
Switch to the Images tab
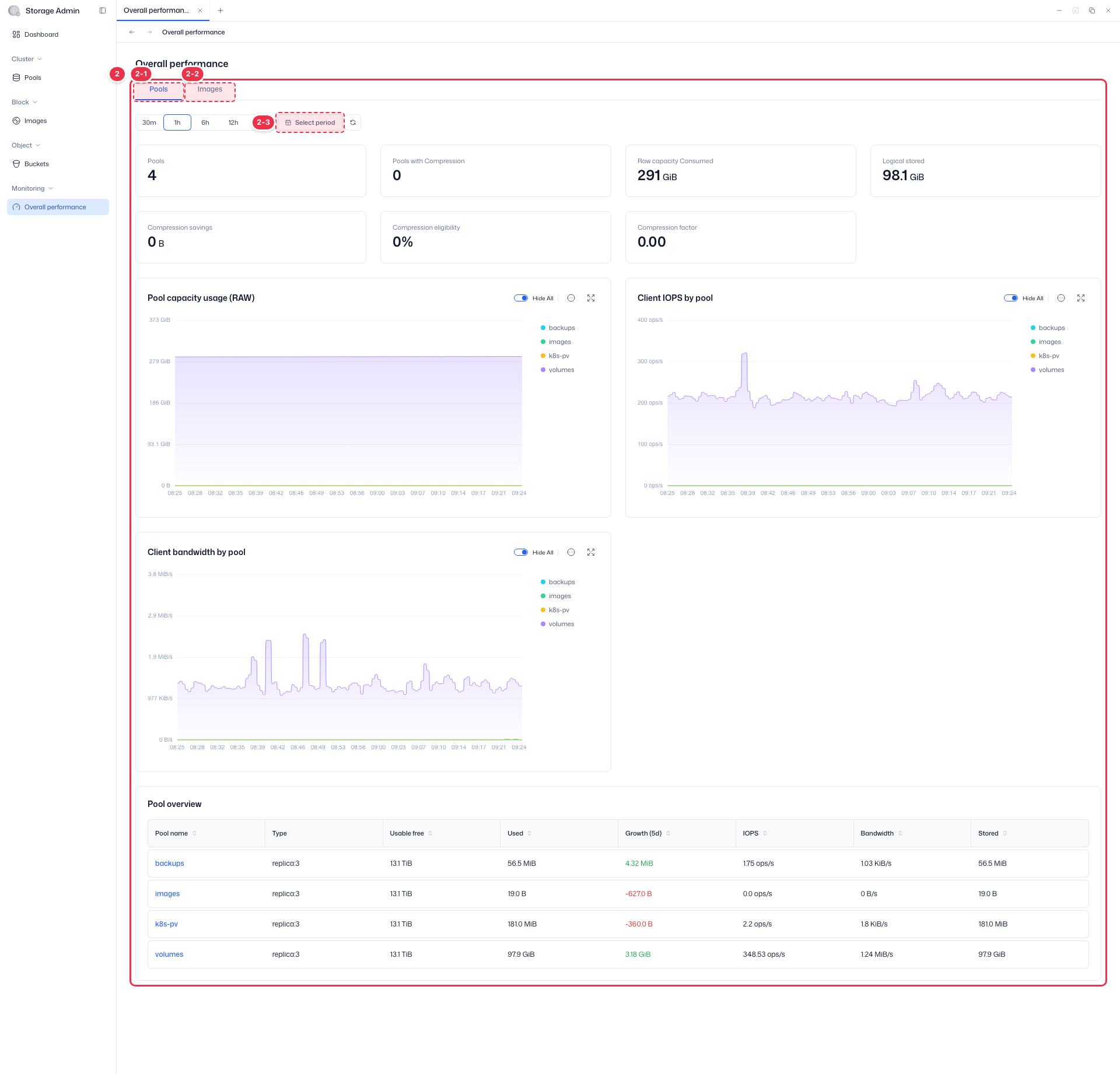point(210,89)
